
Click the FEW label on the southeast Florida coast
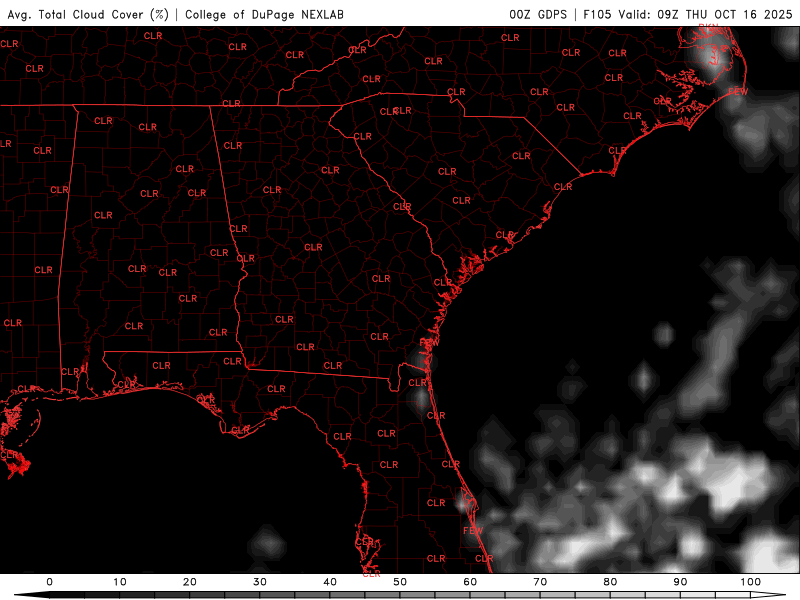pos(473,531)
